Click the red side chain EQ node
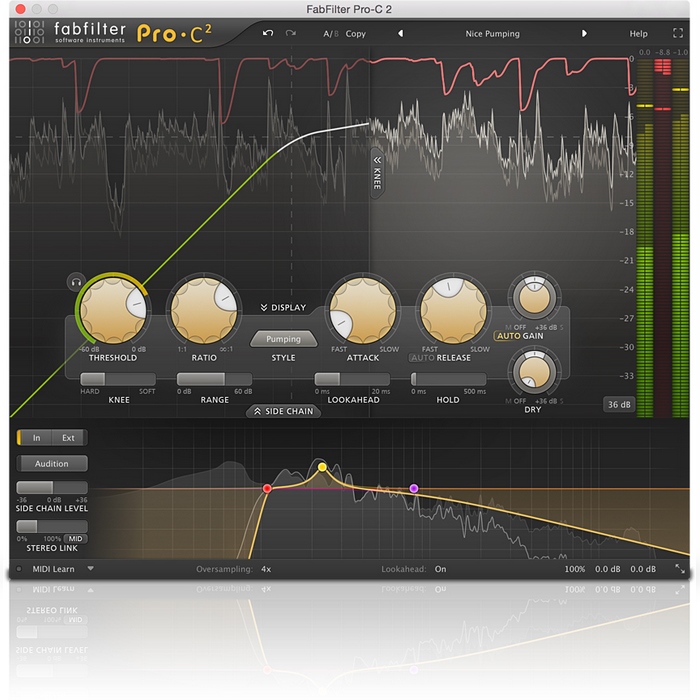The image size is (700, 700). (x=267, y=488)
